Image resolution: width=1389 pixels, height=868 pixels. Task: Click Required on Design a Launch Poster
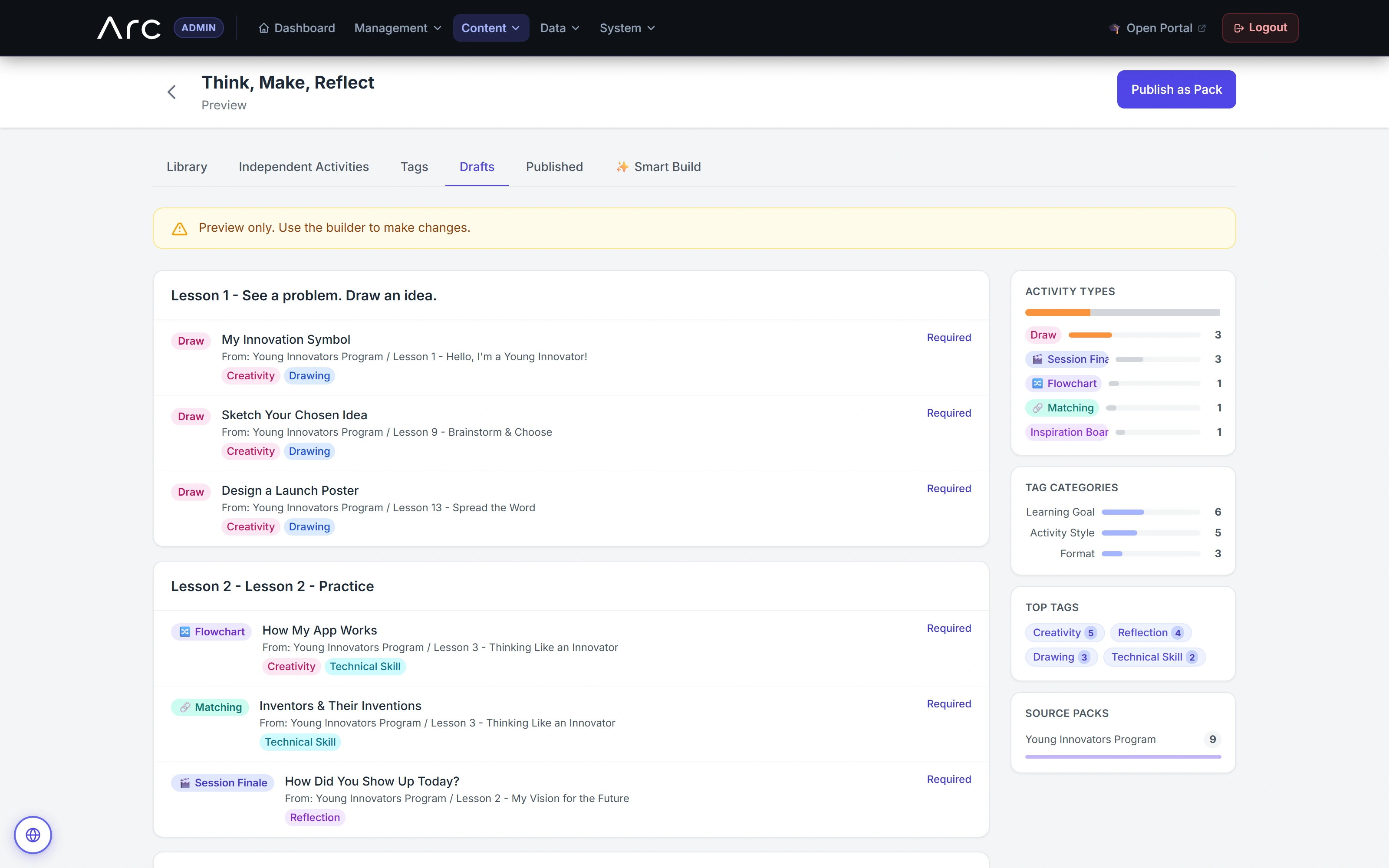949,489
